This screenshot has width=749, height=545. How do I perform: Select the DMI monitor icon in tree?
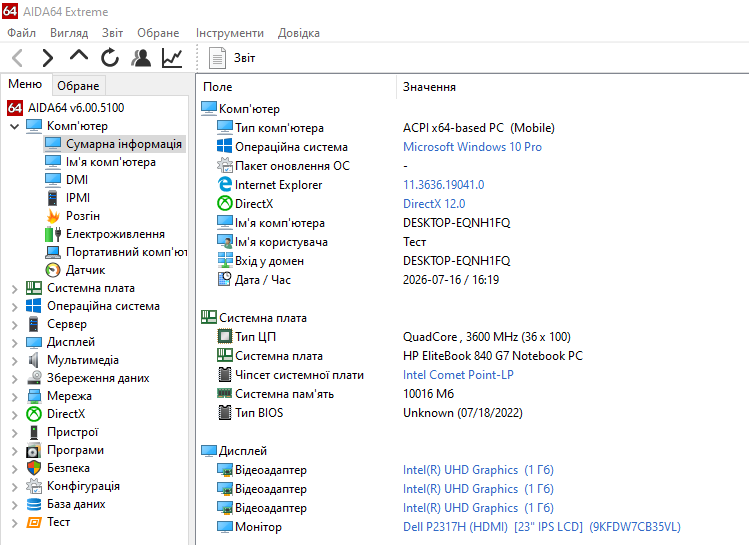53,180
